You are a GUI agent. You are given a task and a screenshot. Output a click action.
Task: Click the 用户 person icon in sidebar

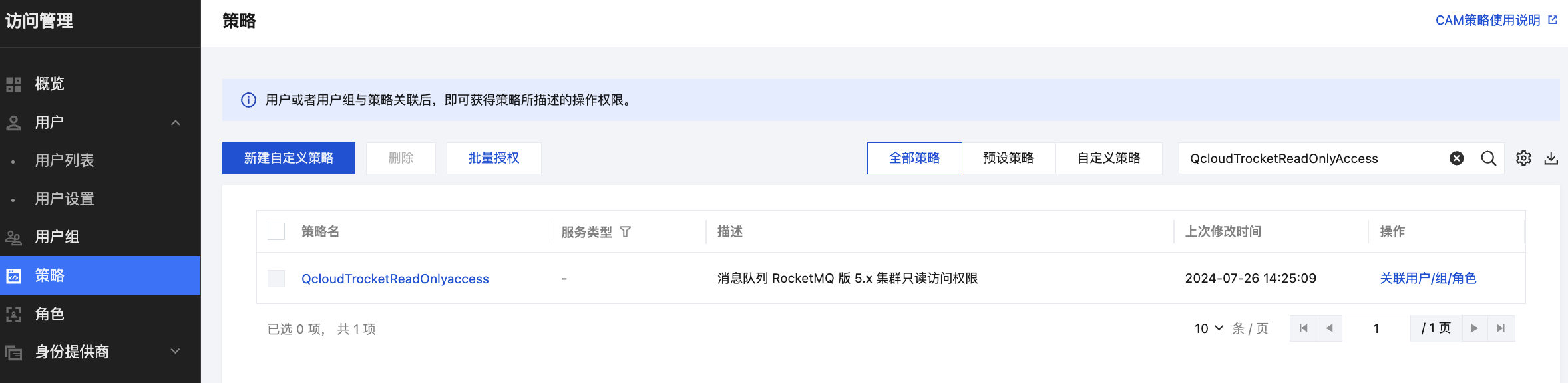tap(13, 122)
